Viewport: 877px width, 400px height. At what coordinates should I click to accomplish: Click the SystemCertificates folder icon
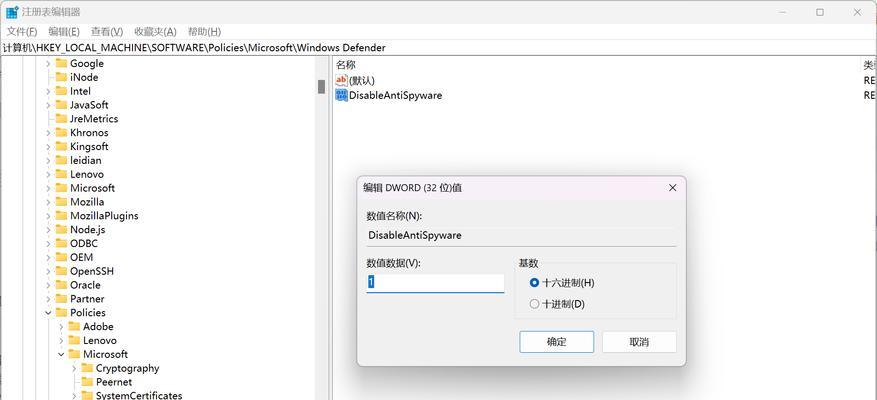coord(87,396)
